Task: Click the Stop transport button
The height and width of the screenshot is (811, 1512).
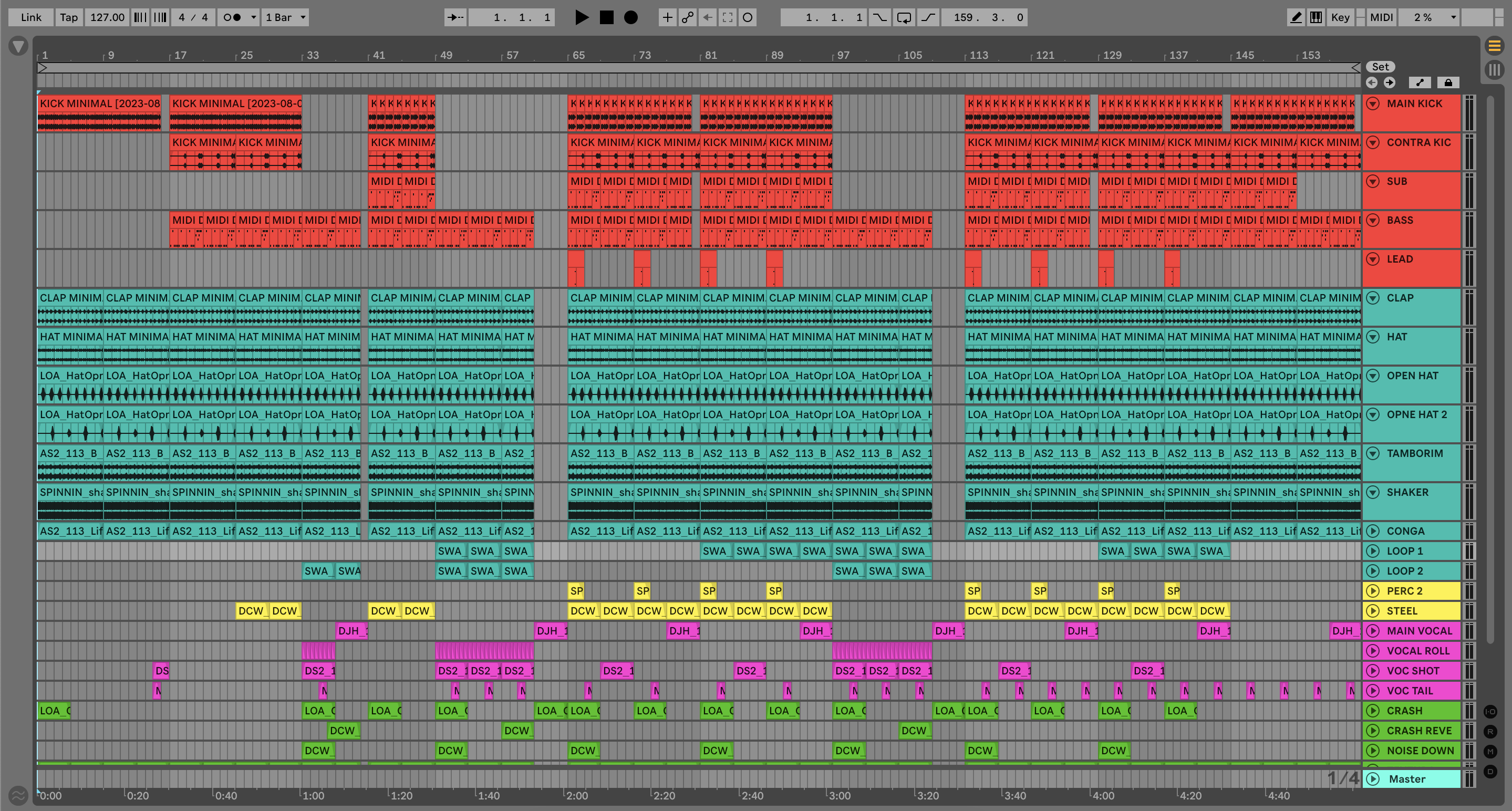Action: [606, 17]
